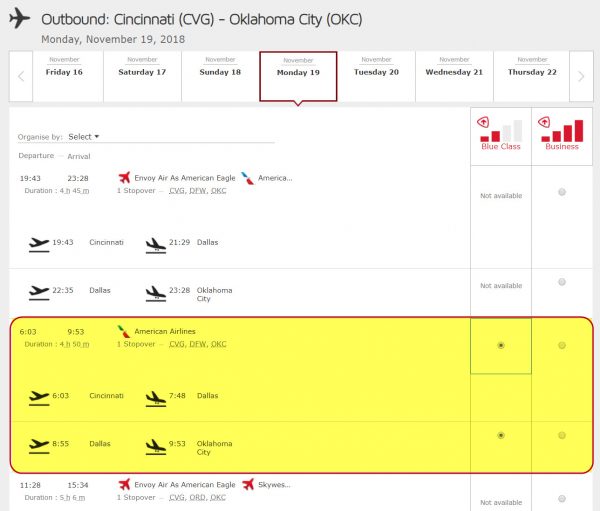Switch to the Sunday 18 date tab
600x511 pixels.
click(x=221, y=72)
